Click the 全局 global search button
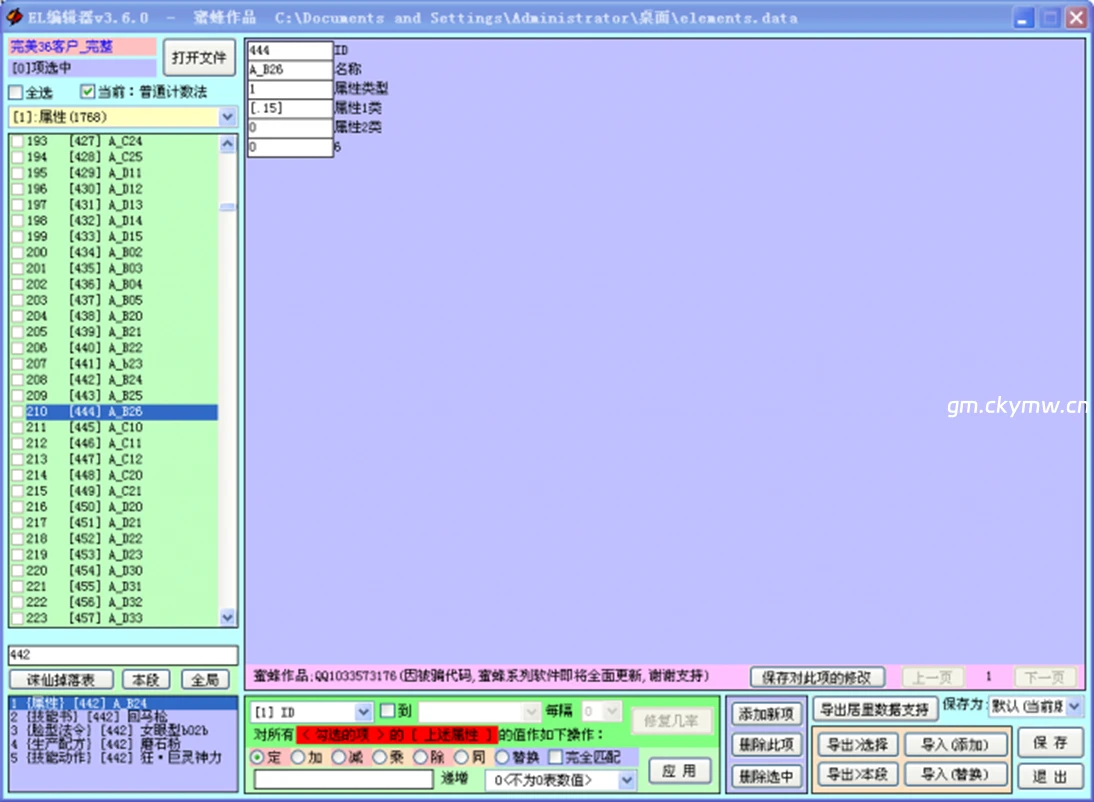 click(x=205, y=680)
